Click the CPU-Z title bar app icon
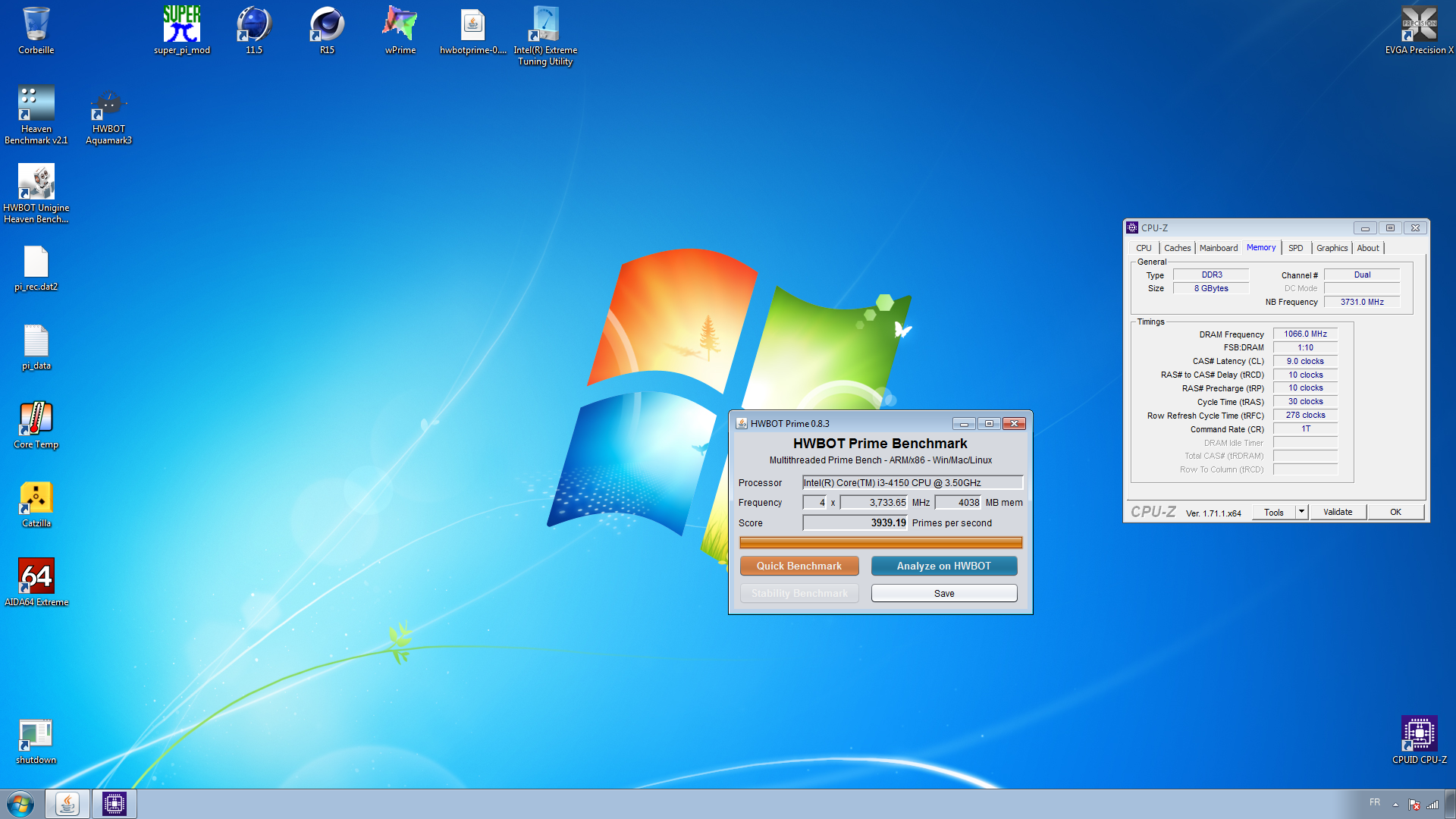The image size is (1456, 819). 1132,227
